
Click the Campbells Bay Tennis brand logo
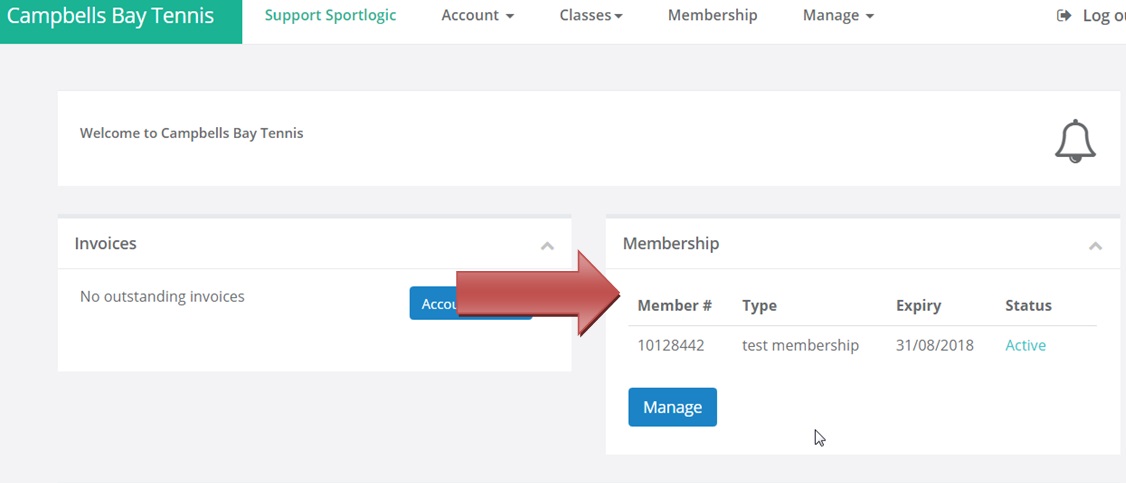tap(111, 16)
